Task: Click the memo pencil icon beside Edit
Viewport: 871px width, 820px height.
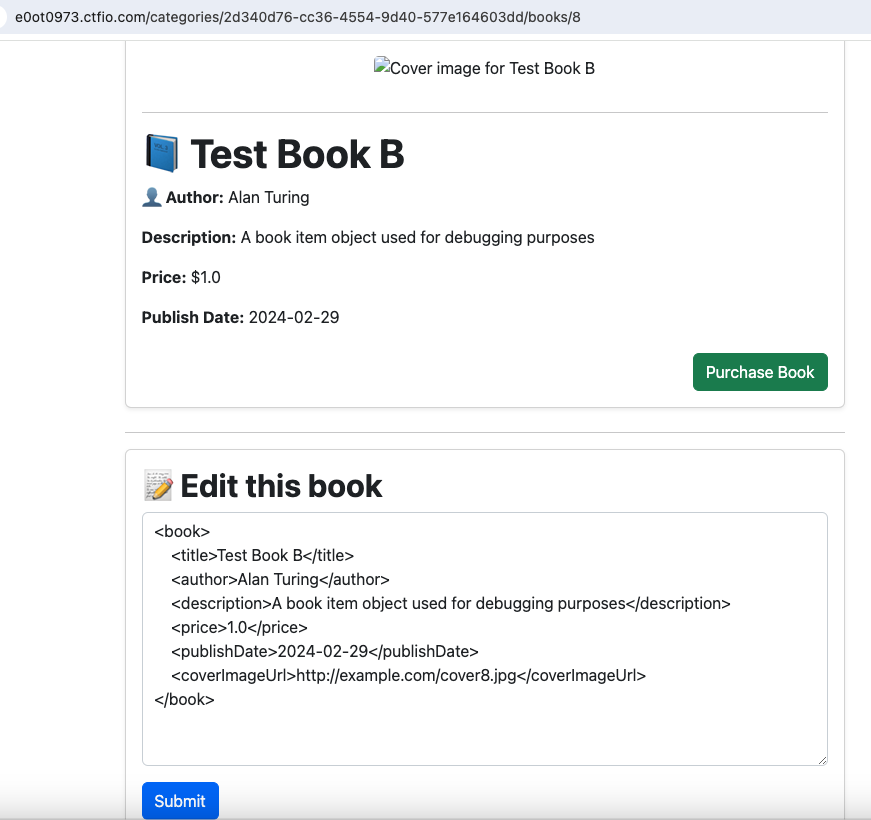Action: (x=158, y=485)
